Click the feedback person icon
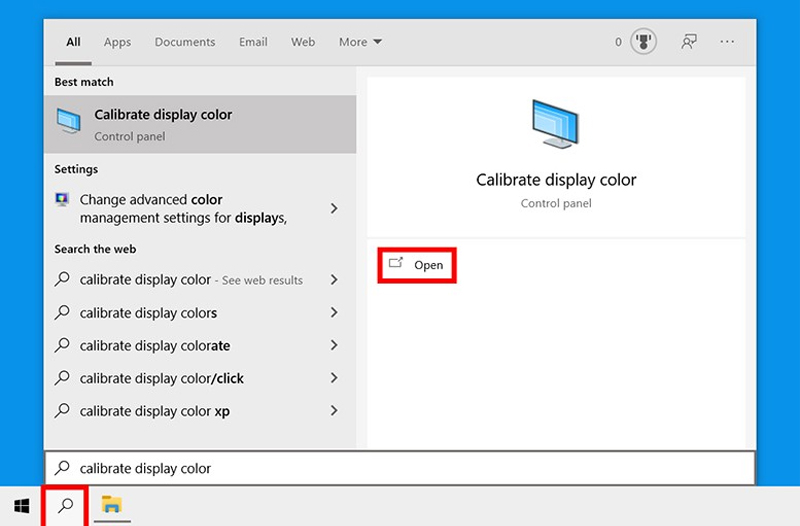 pyautogui.click(x=688, y=42)
